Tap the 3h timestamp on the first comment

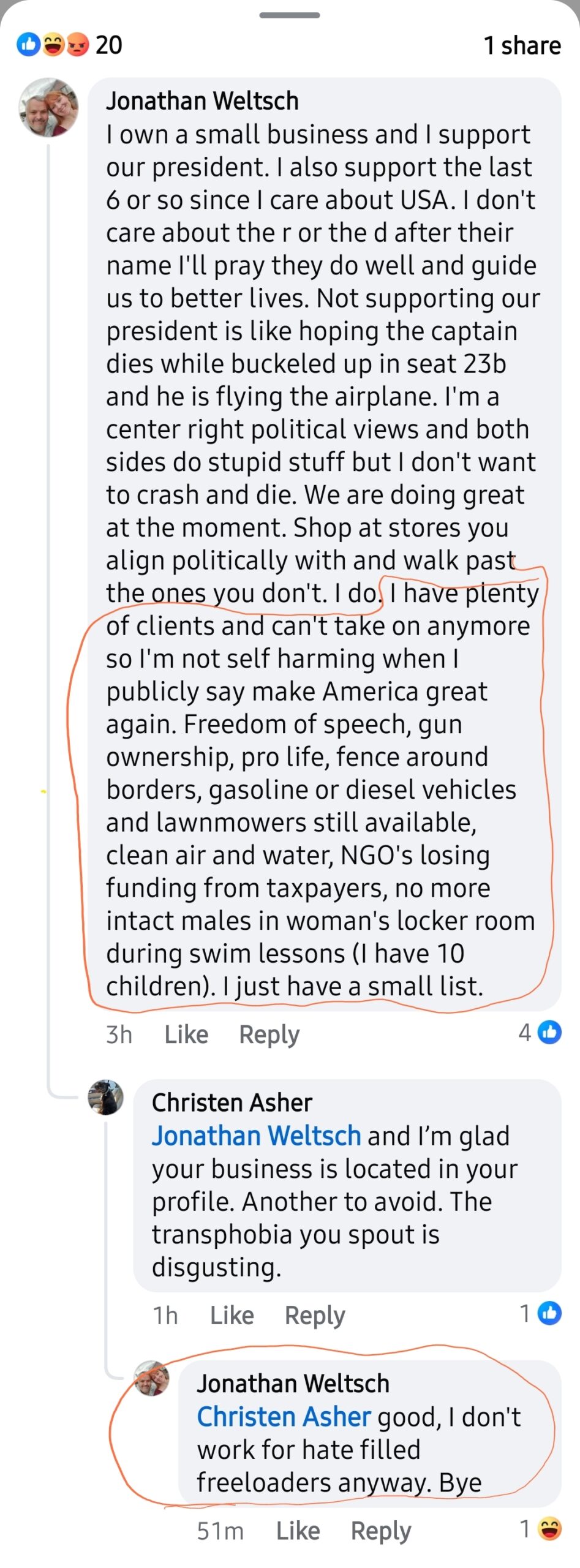119,1035
